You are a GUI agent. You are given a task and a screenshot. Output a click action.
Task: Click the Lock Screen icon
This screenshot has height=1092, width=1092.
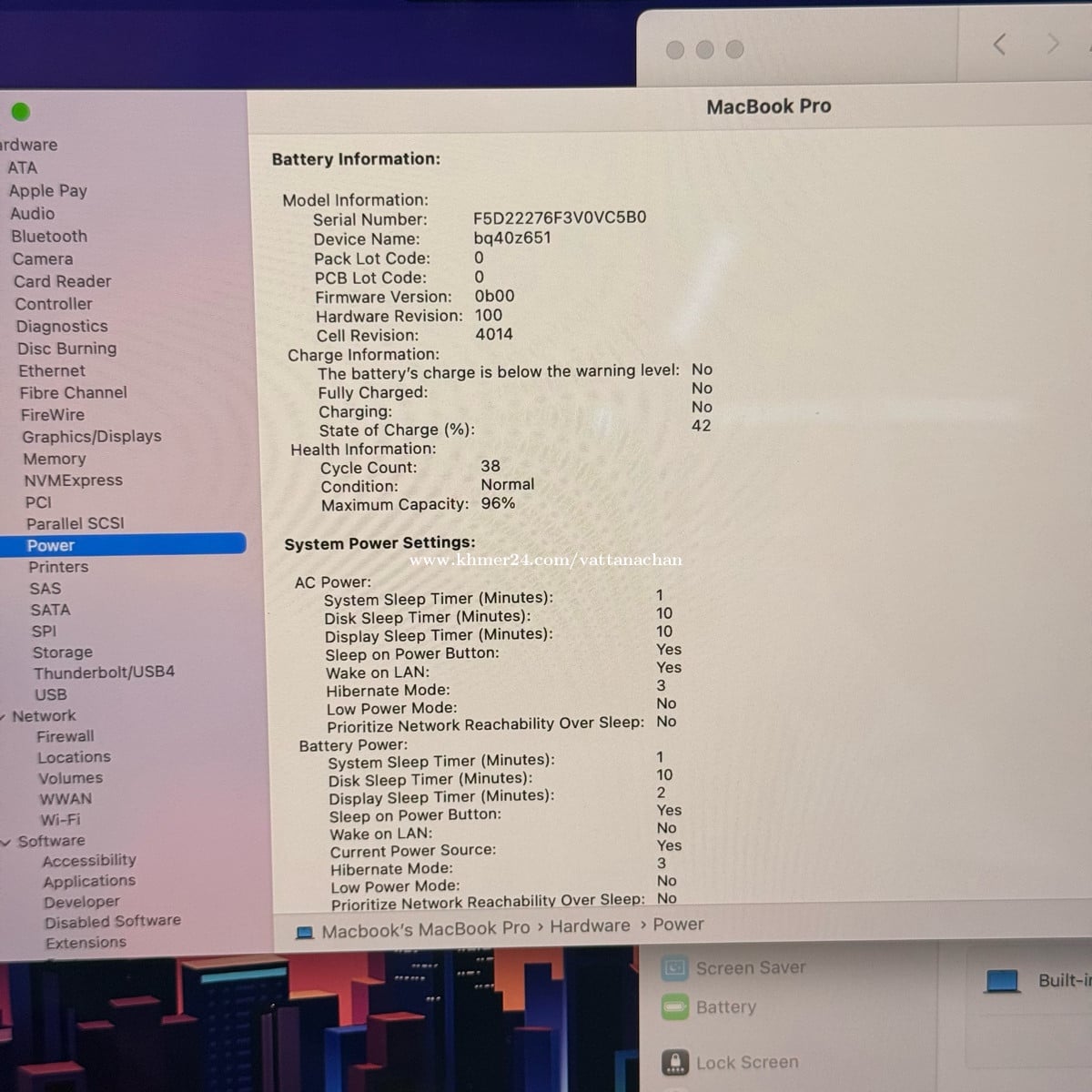click(674, 1062)
